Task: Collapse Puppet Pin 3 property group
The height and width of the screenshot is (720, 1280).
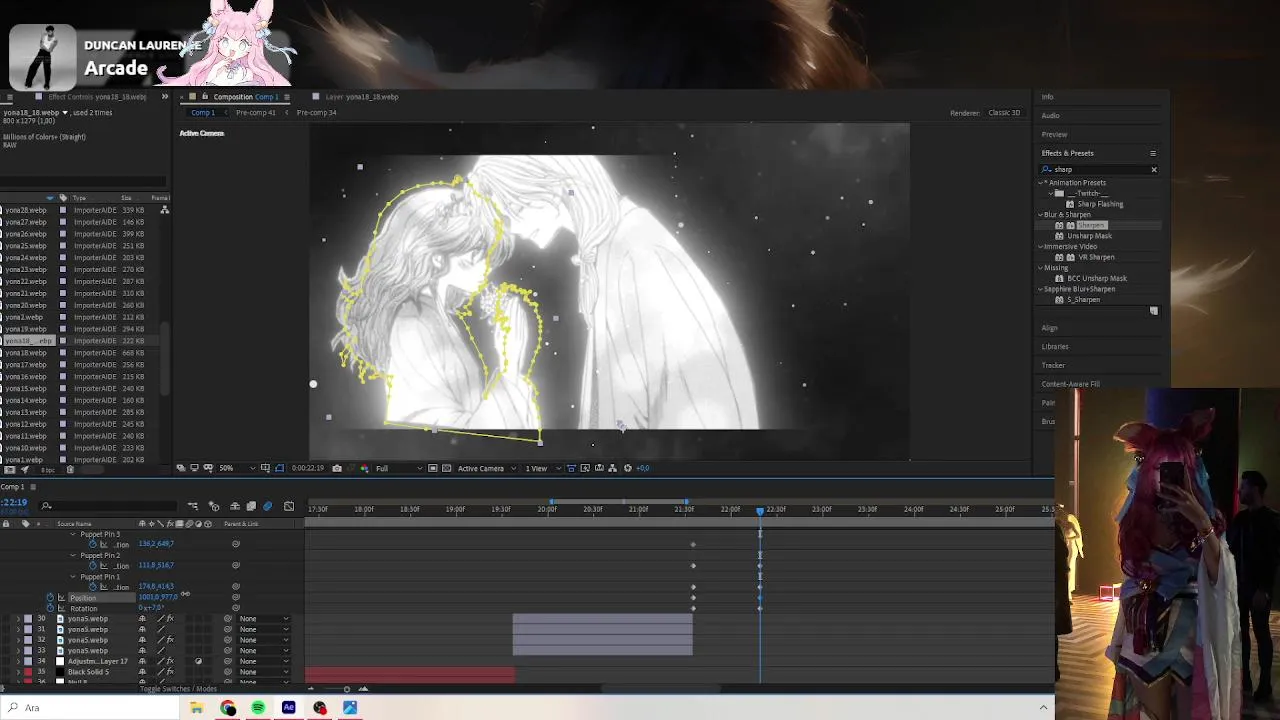Action: click(x=73, y=534)
